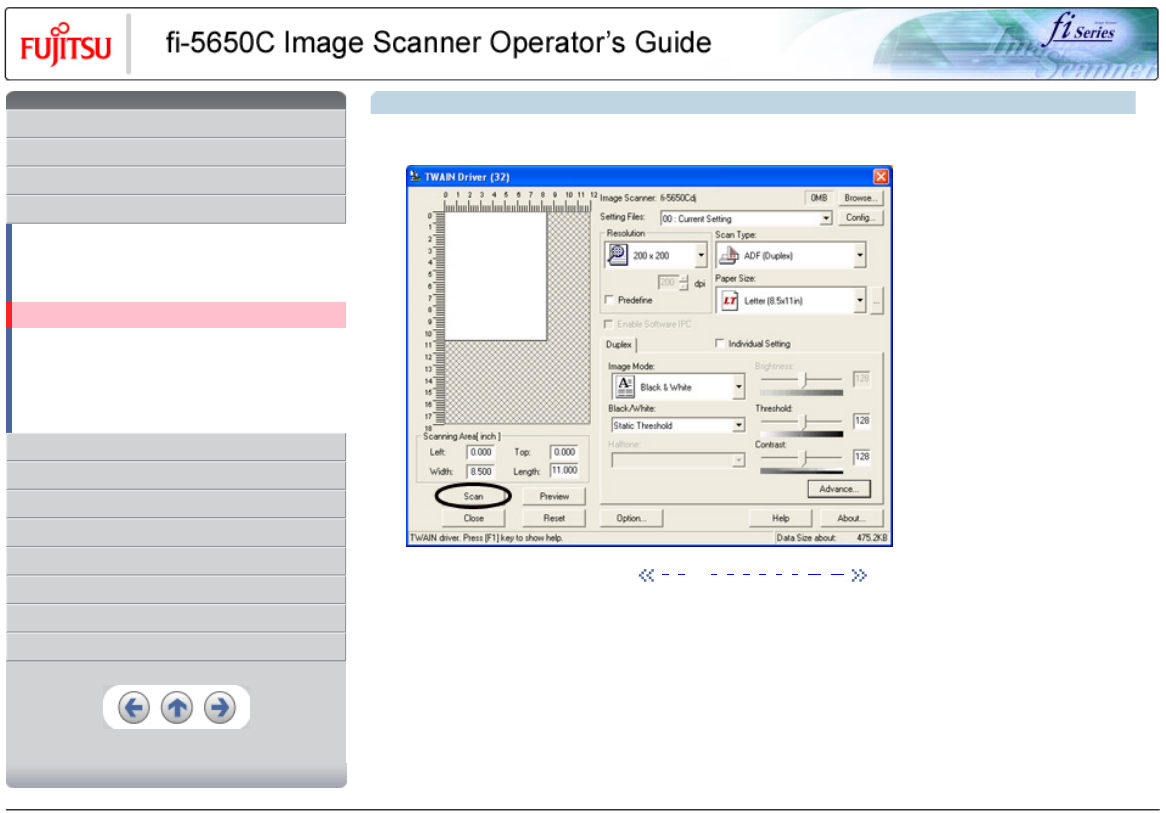Click the forward arrow navigation icon
Image resolution: width=1166 pixels, height=813 pixels.
[x=219, y=707]
